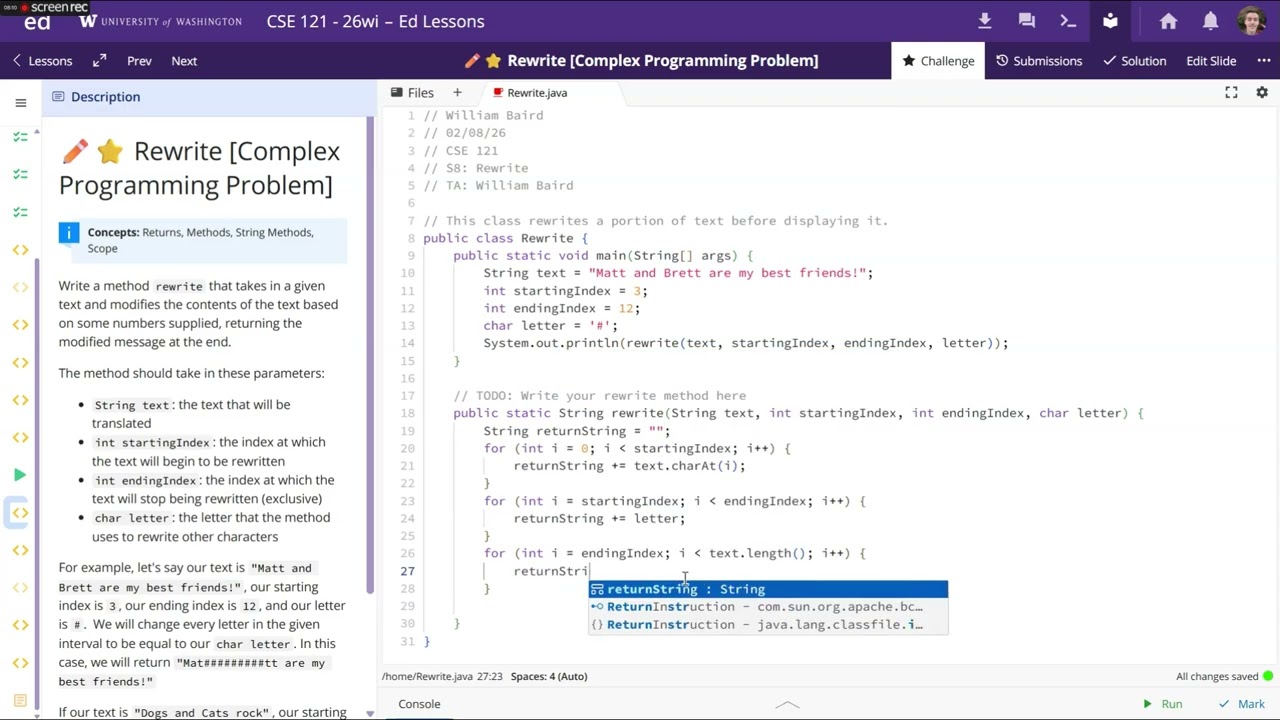Click the lessons book-reader icon

pos(1110,21)
